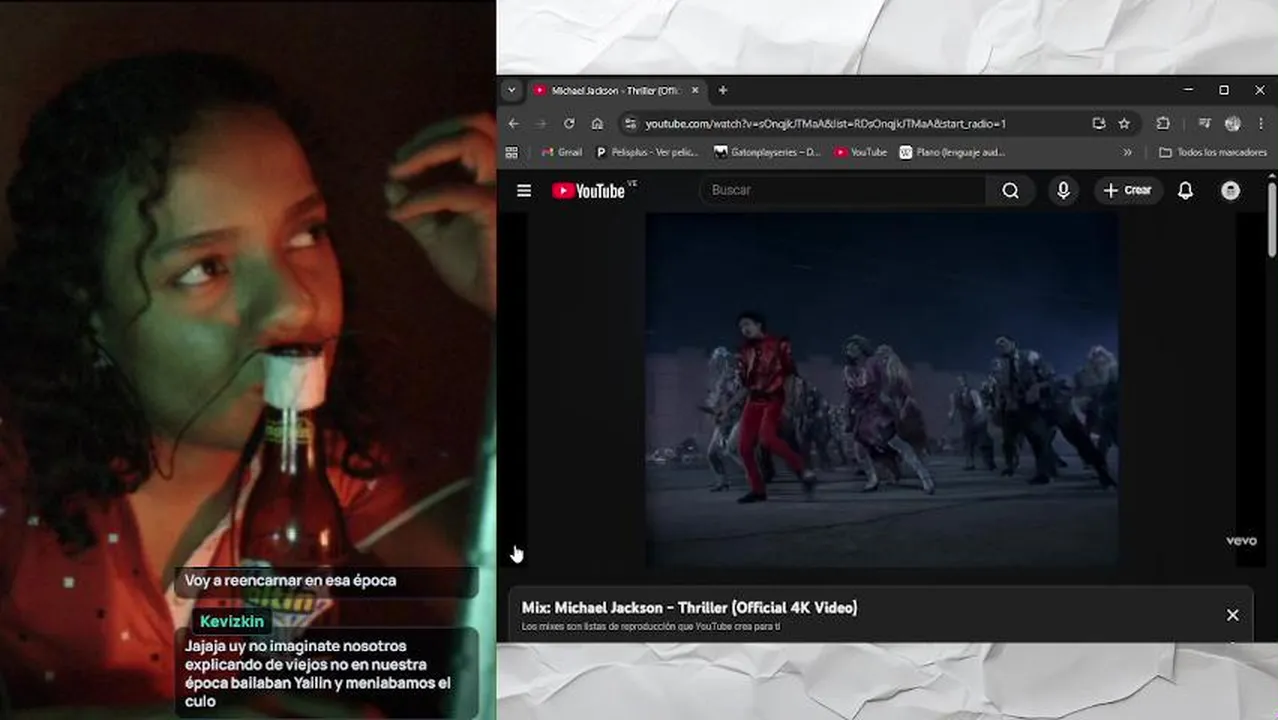Close the Michael Jackson Thriller tab

[x=695, y=90]
